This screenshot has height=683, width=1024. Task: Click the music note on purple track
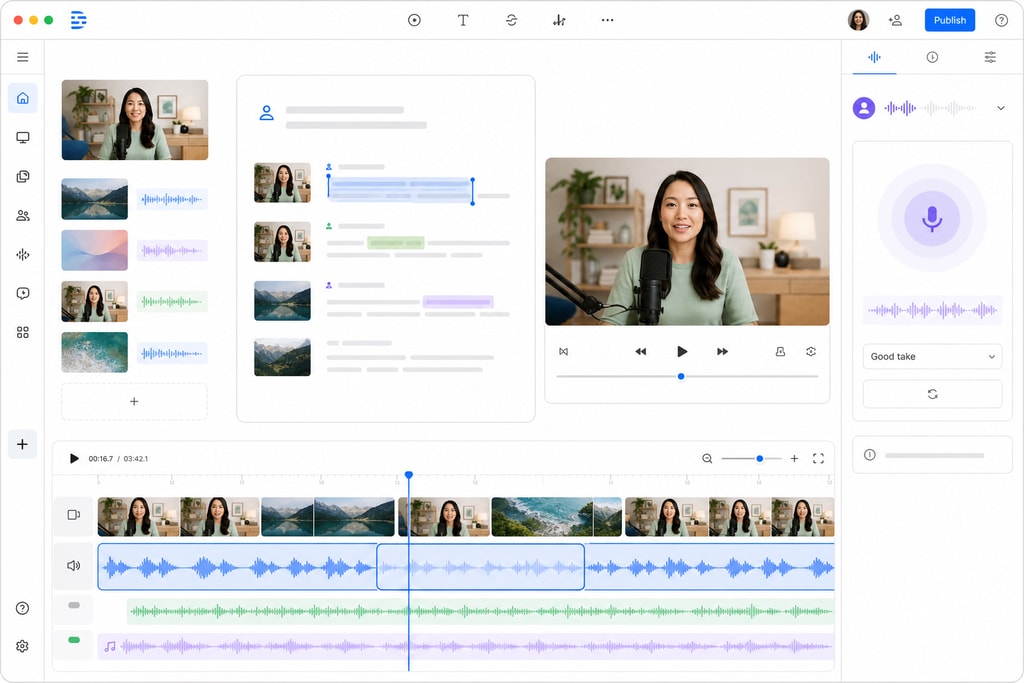(x=110, y=646)
